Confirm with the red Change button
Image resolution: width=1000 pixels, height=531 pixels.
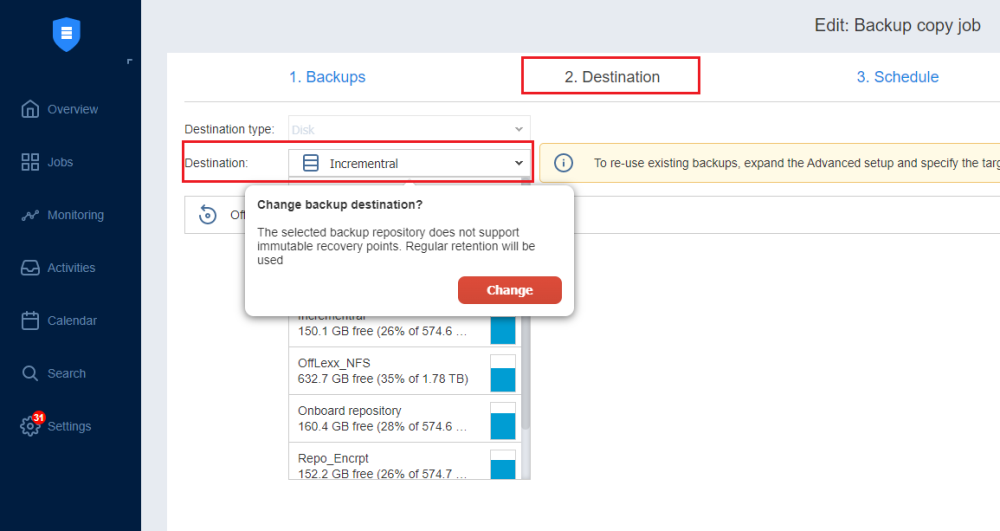(510, 290)
